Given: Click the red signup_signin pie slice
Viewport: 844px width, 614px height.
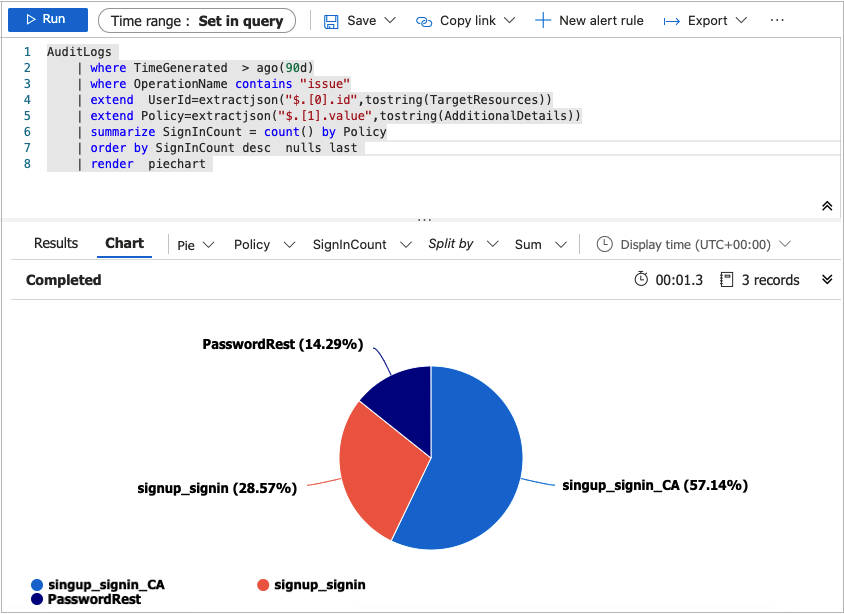Looking at the screenshot, I should click(x=375, y=470).
